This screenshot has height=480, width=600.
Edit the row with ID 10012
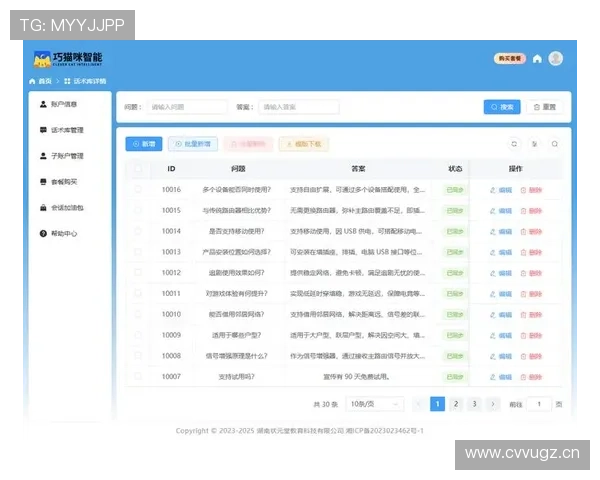pyautogui.click(x=501, y=273)
